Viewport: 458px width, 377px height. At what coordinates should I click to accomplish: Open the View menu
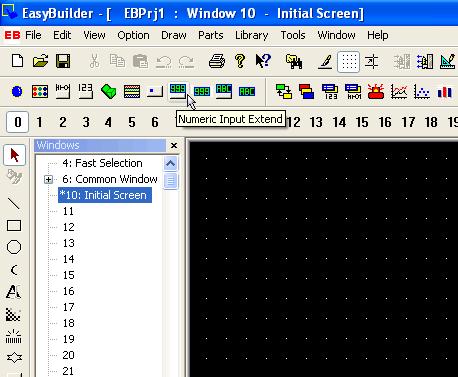94,35
